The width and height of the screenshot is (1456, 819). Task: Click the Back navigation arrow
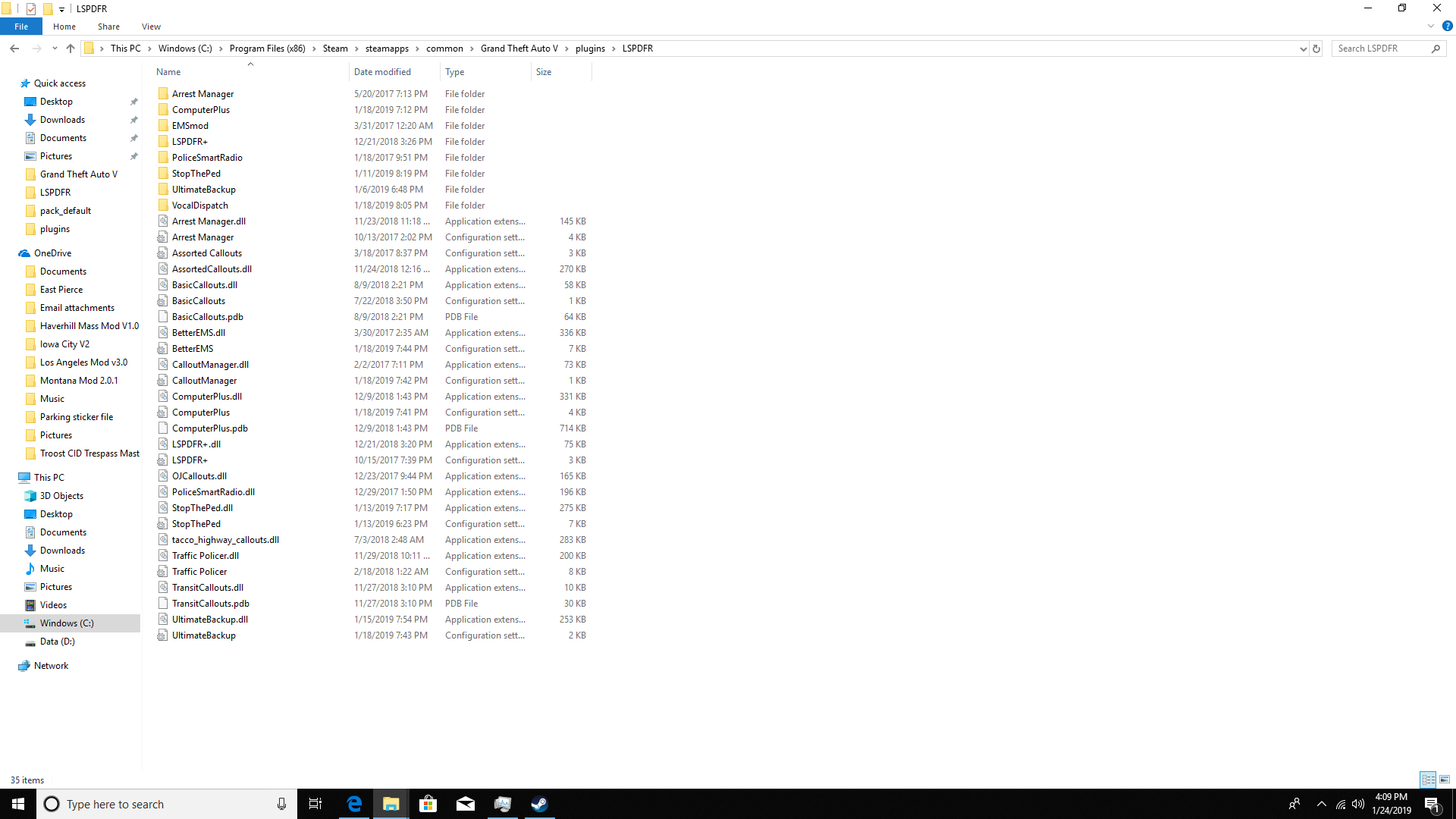[x=14, y=49]
